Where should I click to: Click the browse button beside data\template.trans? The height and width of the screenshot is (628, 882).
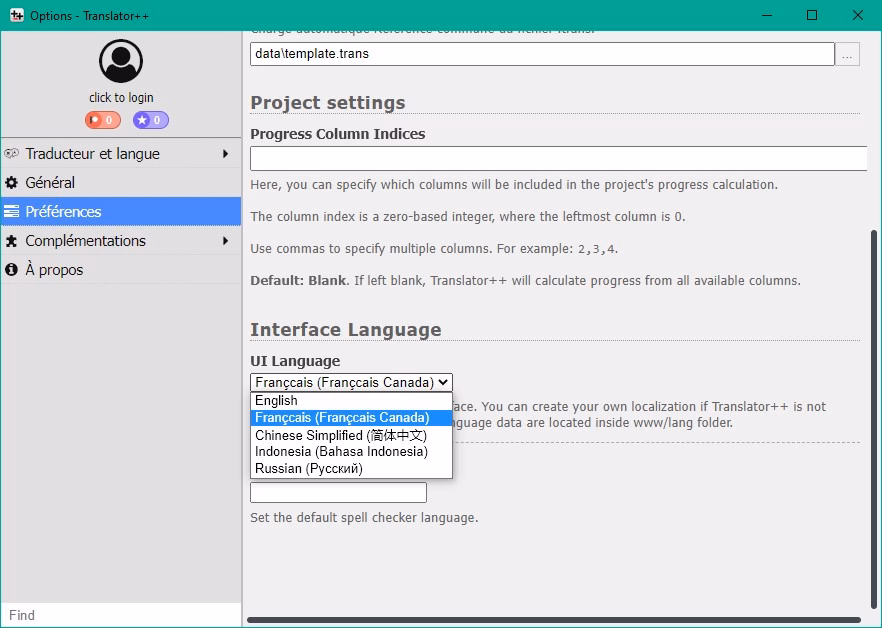click(847, 54)
